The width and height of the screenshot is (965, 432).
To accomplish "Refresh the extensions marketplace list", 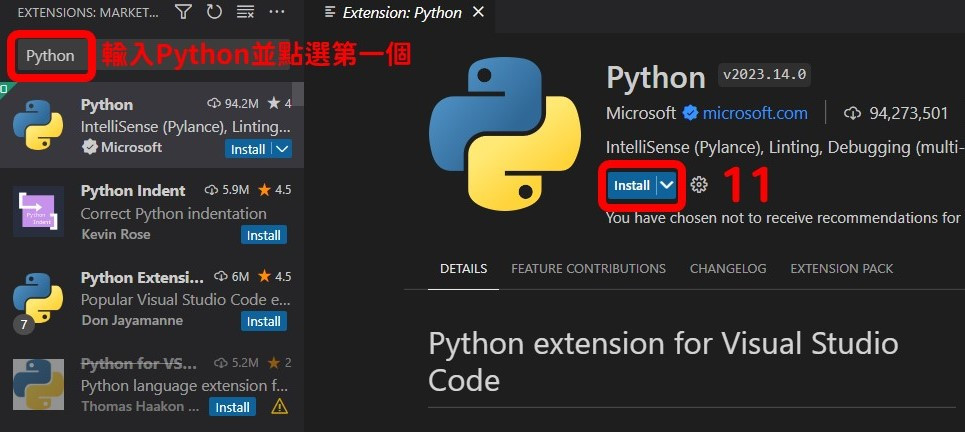I will click(x=214, y=11).
